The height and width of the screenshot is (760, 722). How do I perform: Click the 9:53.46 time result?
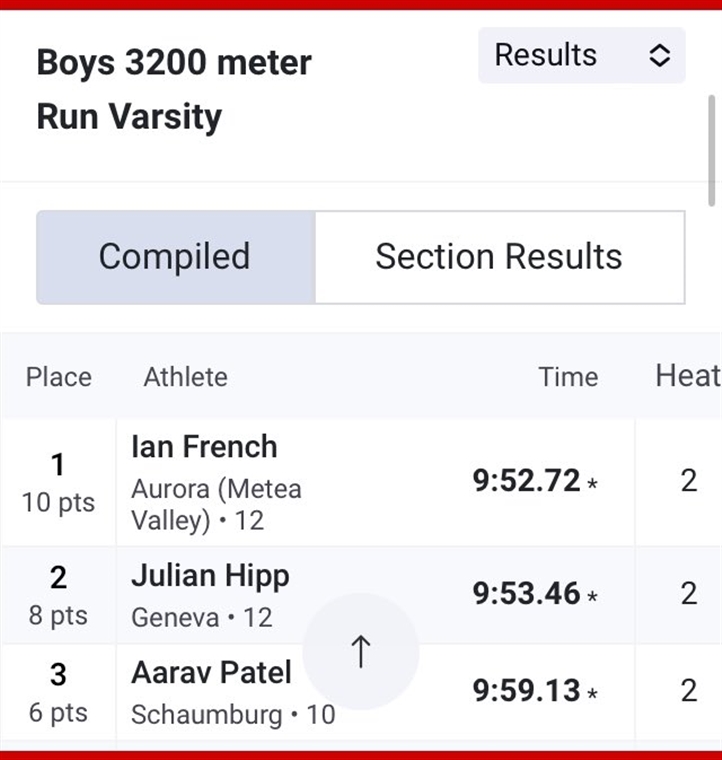tap(526, 593)
